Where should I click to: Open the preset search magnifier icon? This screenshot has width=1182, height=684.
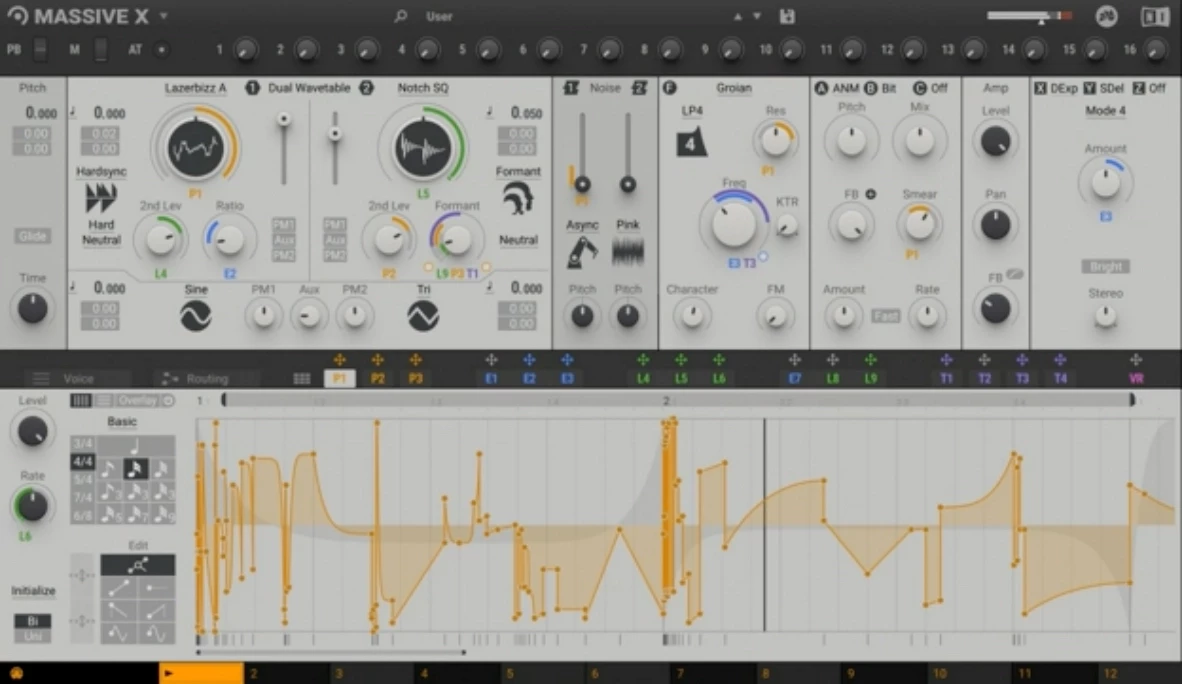(x=401, y=16)
